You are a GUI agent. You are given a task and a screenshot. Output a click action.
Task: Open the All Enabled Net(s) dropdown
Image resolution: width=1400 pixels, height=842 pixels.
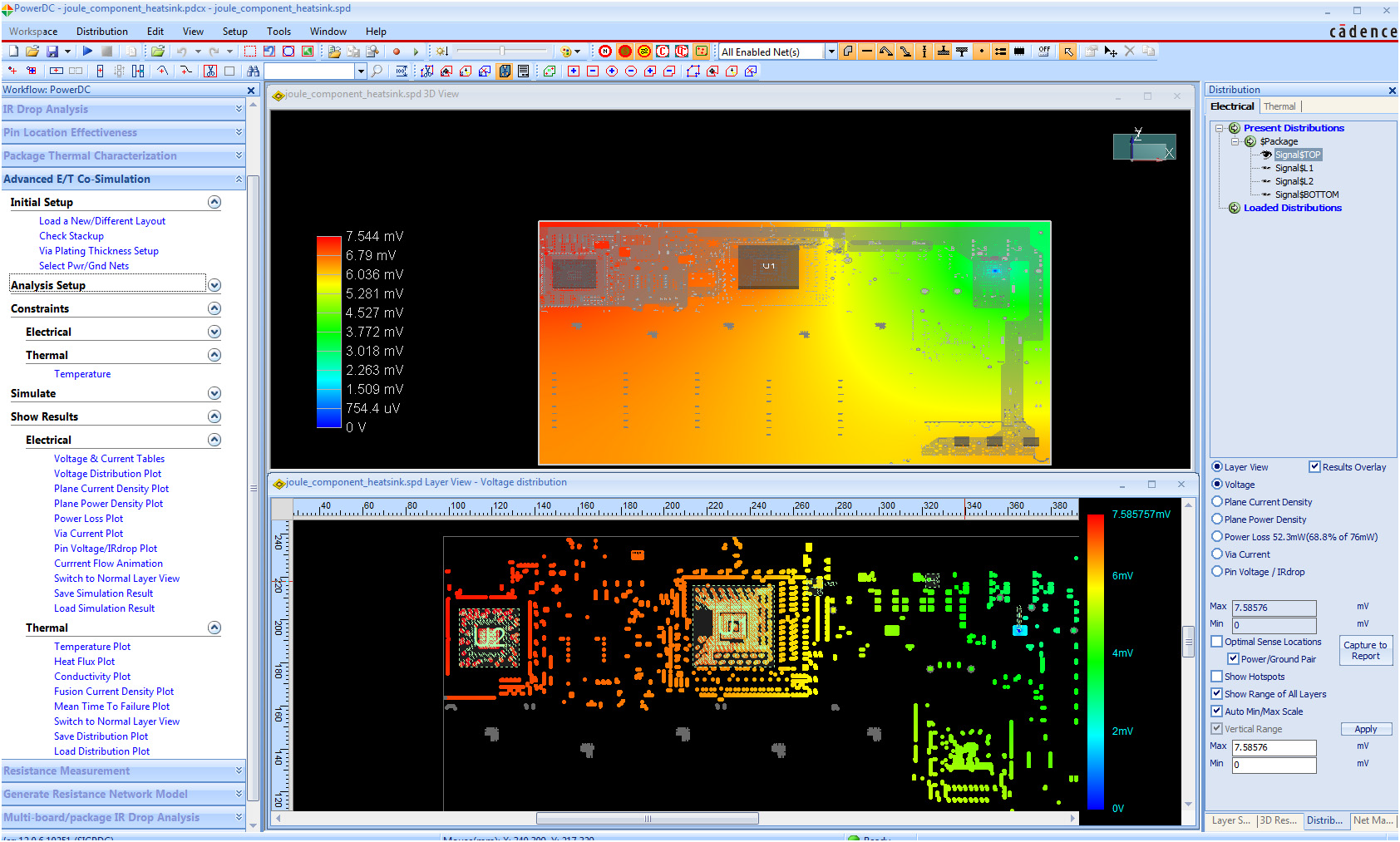(x=831, y=52)
